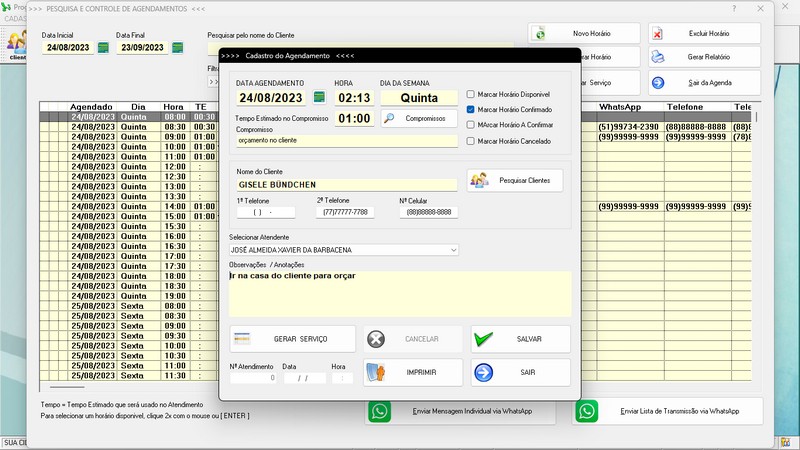Click Enviar Mensagem Individual via WhatsApp

coord(461,411)
